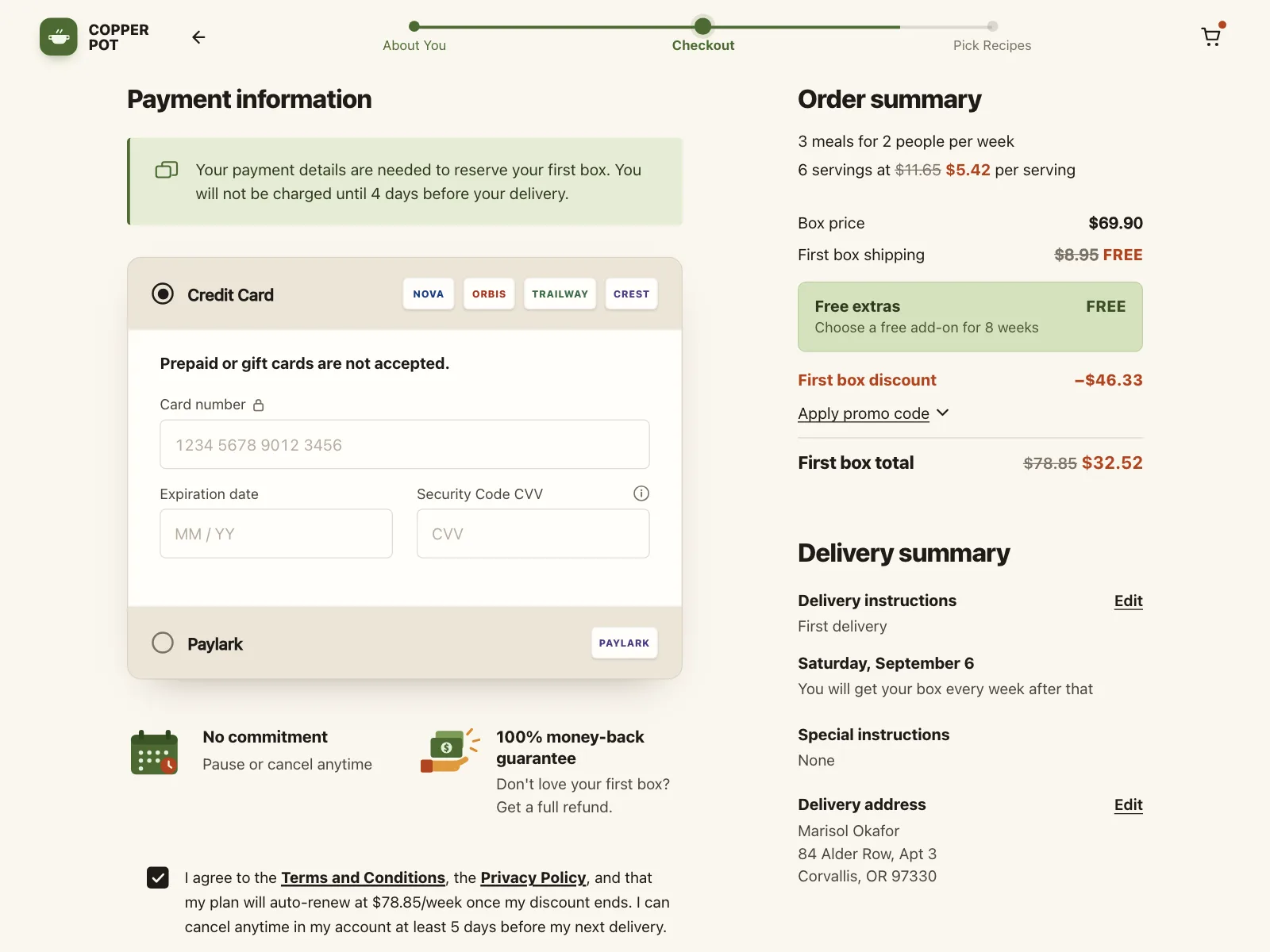Click the Nova card brand badge

[429, 294]
